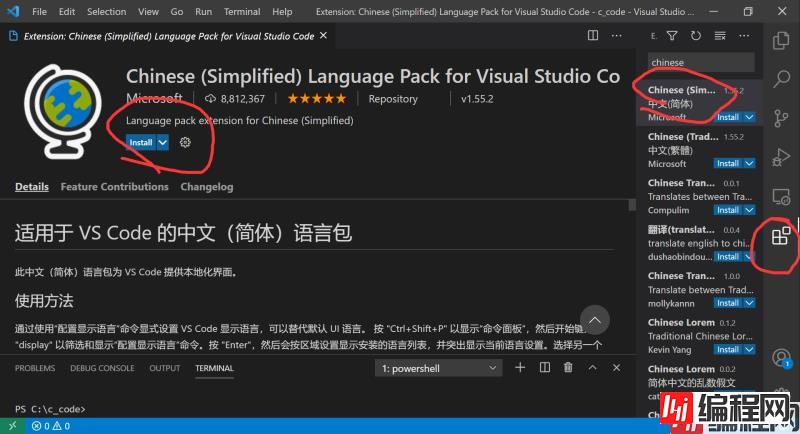Switch to the Feature Contributions tab
Viewport: 800px width, 434px height.
pyautogui.click(x=114, y=187)
